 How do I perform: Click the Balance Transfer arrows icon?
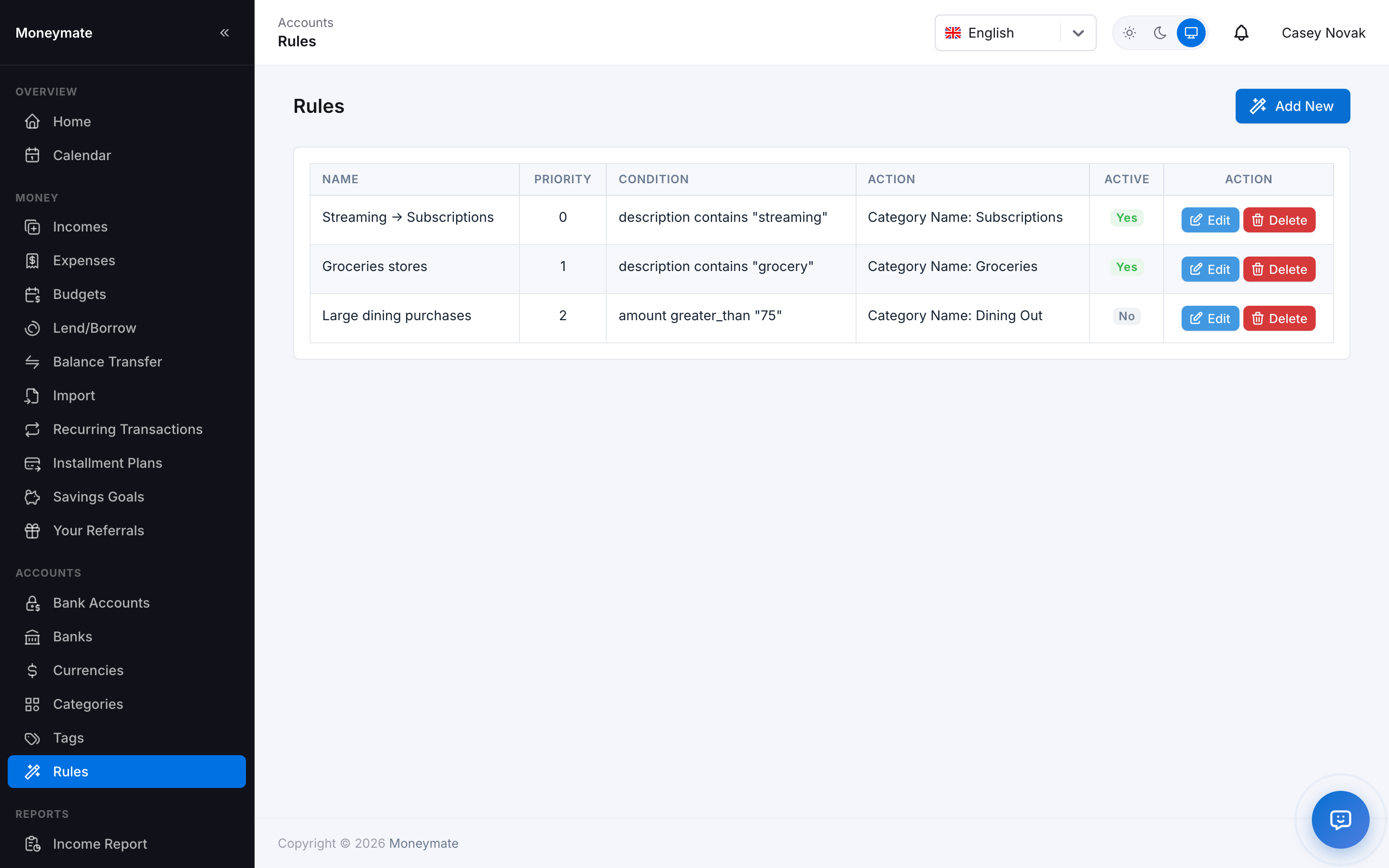pyautogui.click(x=33, y=362)
